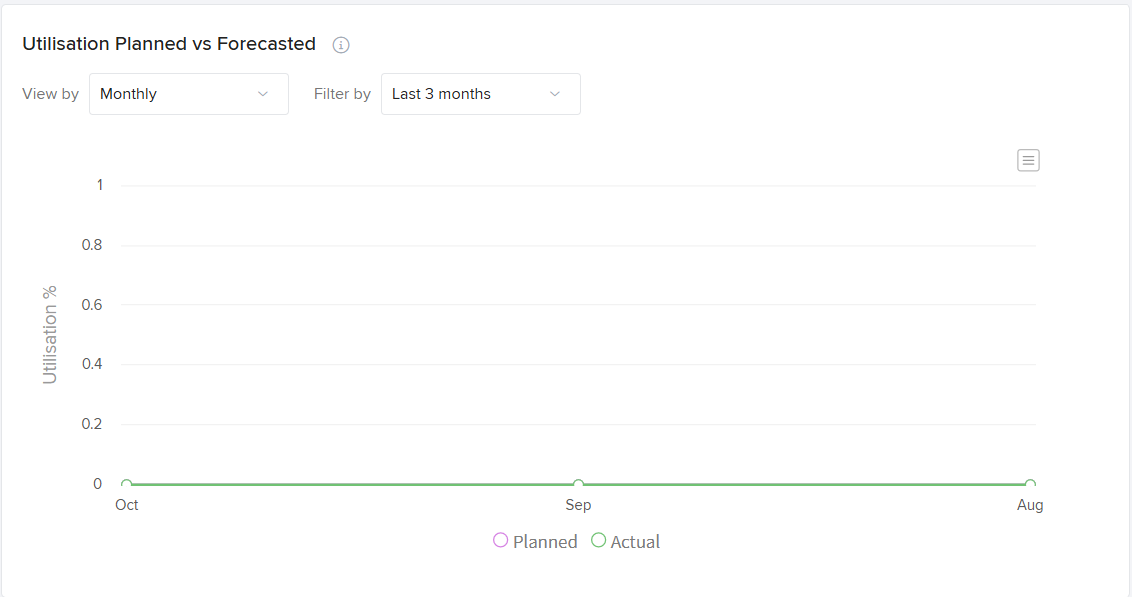Toggle the Actual series via its legend label
1132x597 pixels.
click(x=635, y=542)
